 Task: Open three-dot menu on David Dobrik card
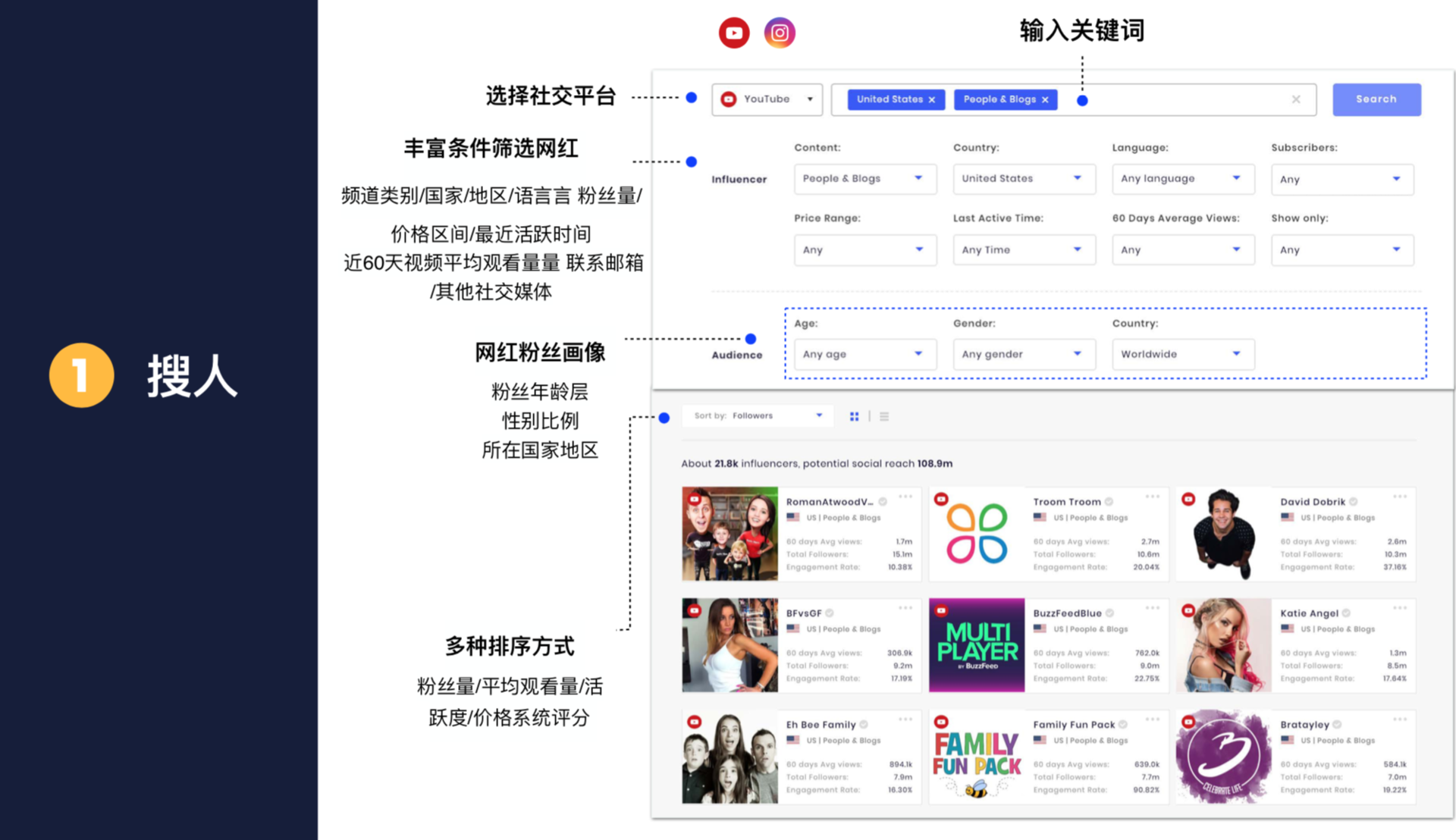(1400, 497)
